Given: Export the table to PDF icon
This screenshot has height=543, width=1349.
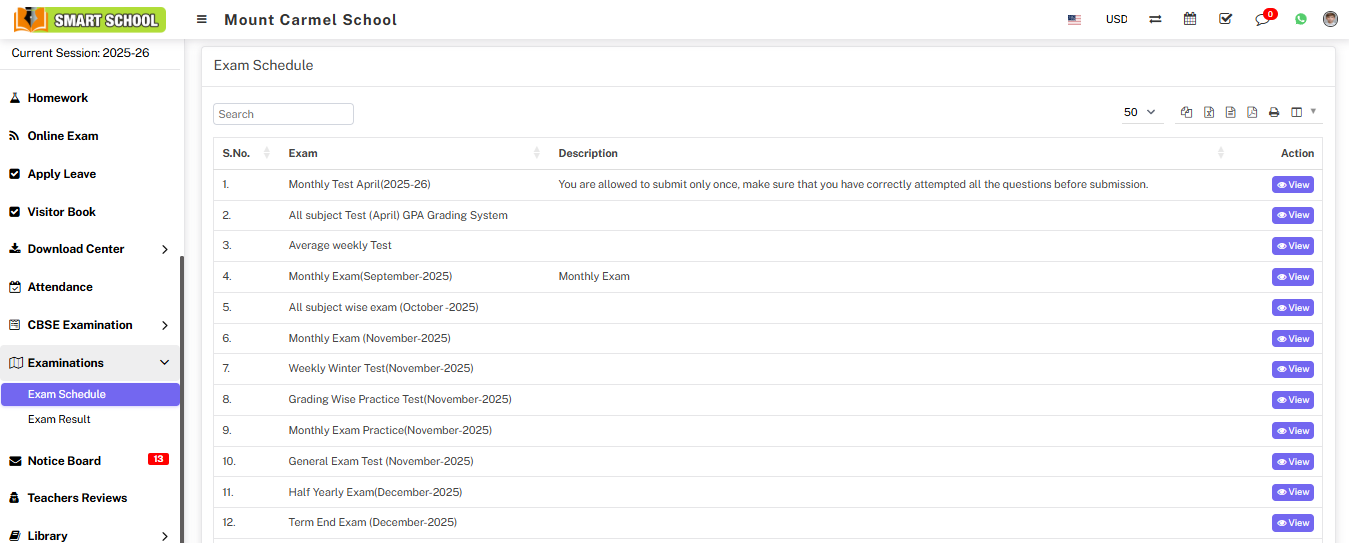Looking at the screenshot, I should [1252, 112].
